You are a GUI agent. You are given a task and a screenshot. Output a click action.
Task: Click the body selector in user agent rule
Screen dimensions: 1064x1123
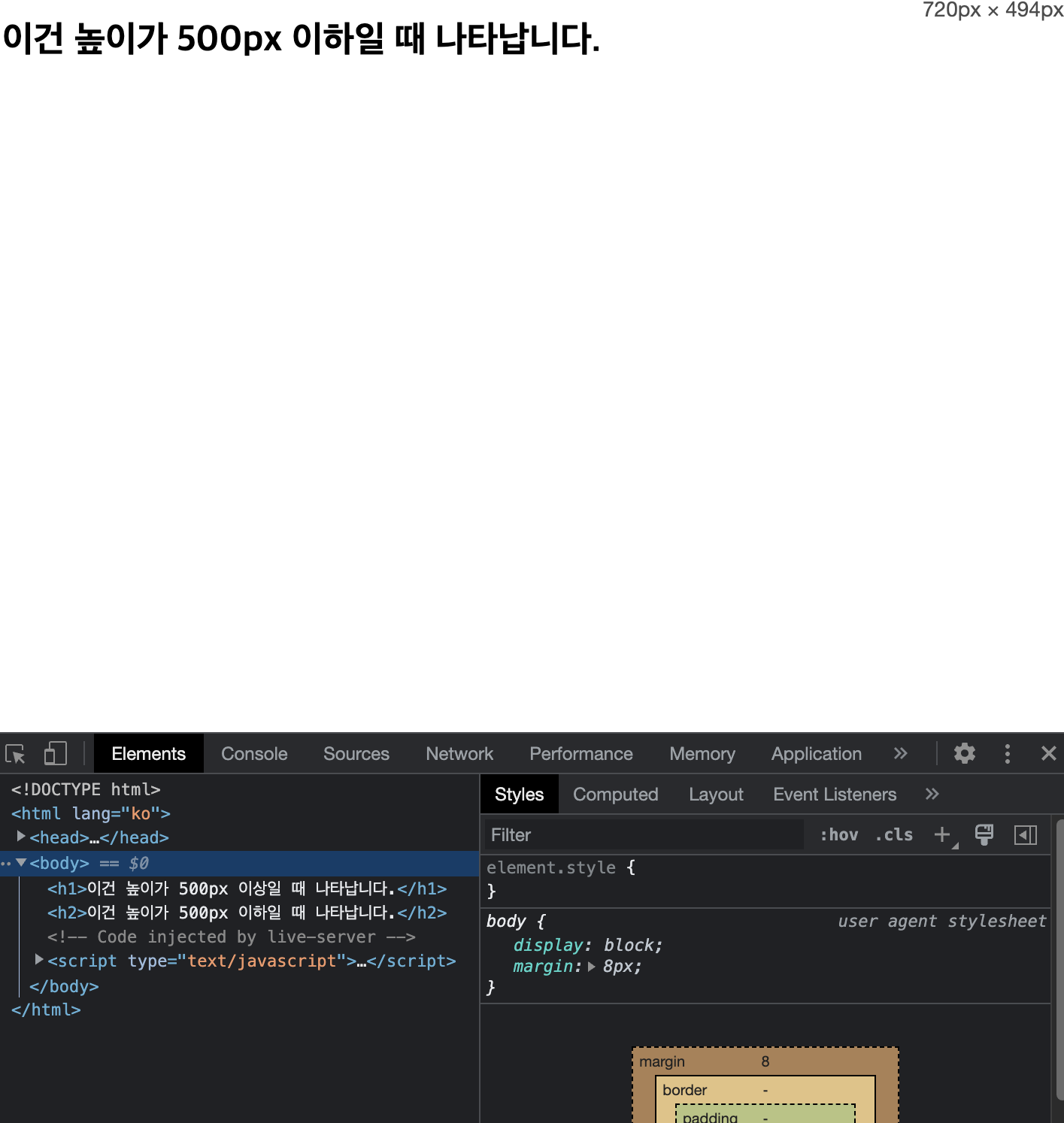click(506, 921)
